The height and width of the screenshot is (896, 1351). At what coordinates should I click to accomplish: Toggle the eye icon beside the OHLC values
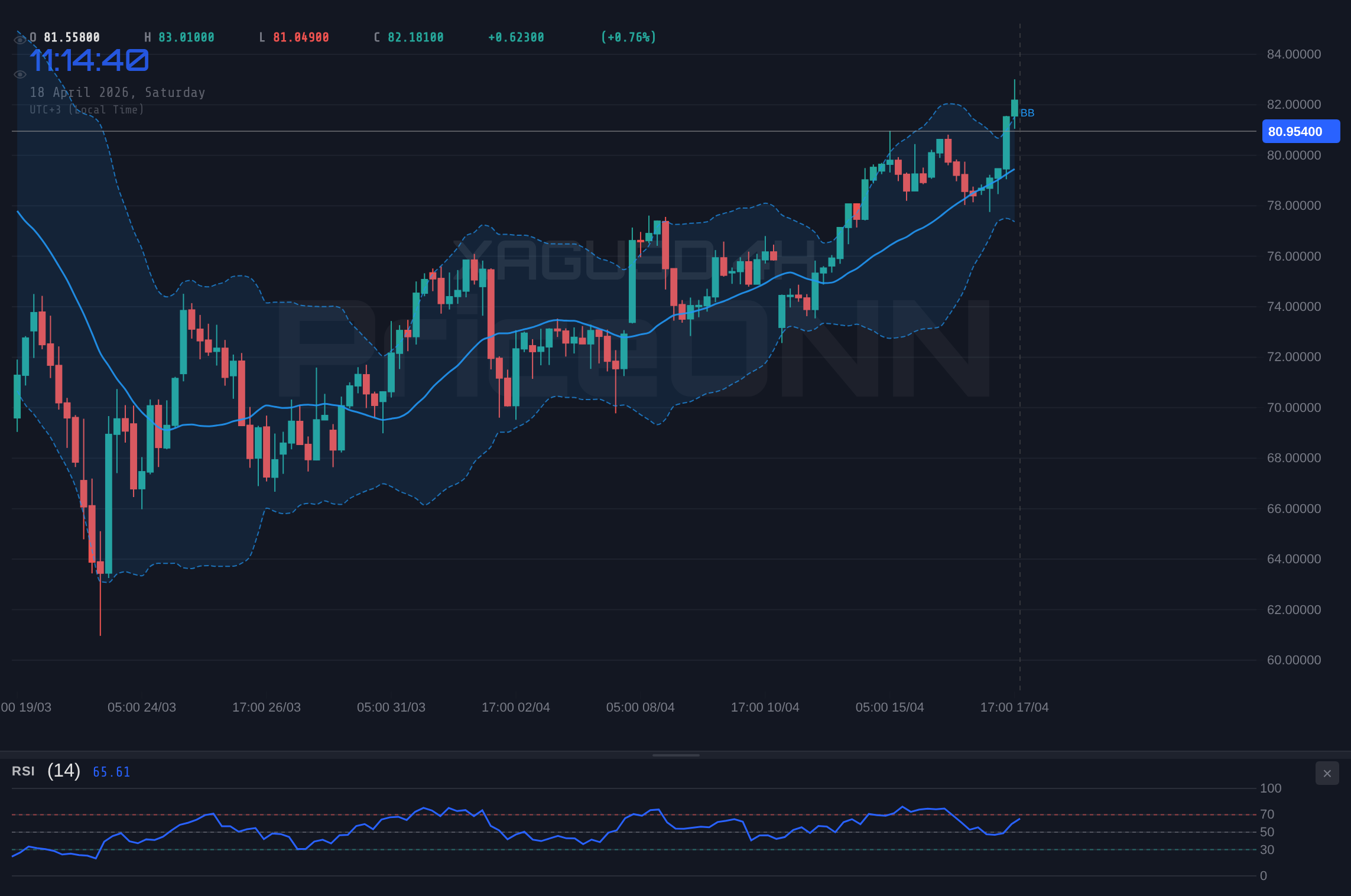tap(20, 40)
